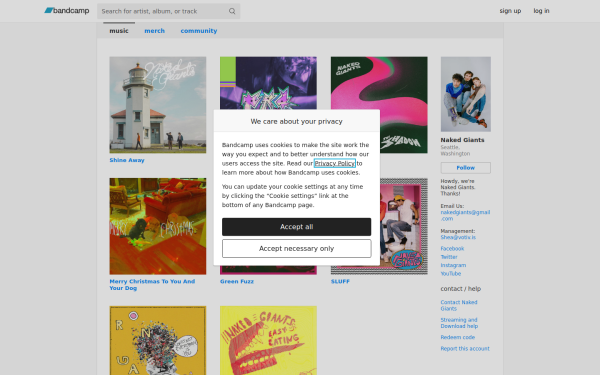Switch to the merch tab

coord(155,31)
